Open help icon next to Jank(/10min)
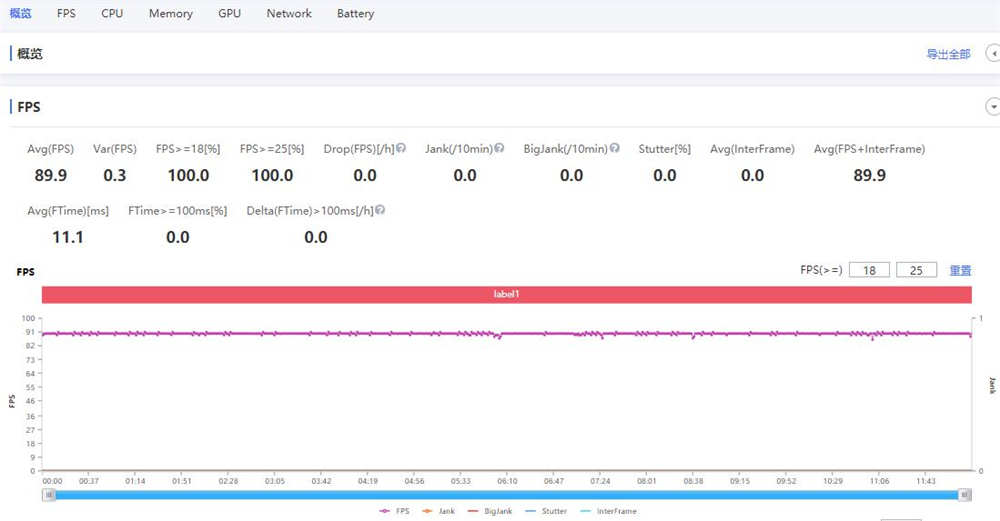The height and width of the screenshot is (521, 1000). tap(499, 148)
